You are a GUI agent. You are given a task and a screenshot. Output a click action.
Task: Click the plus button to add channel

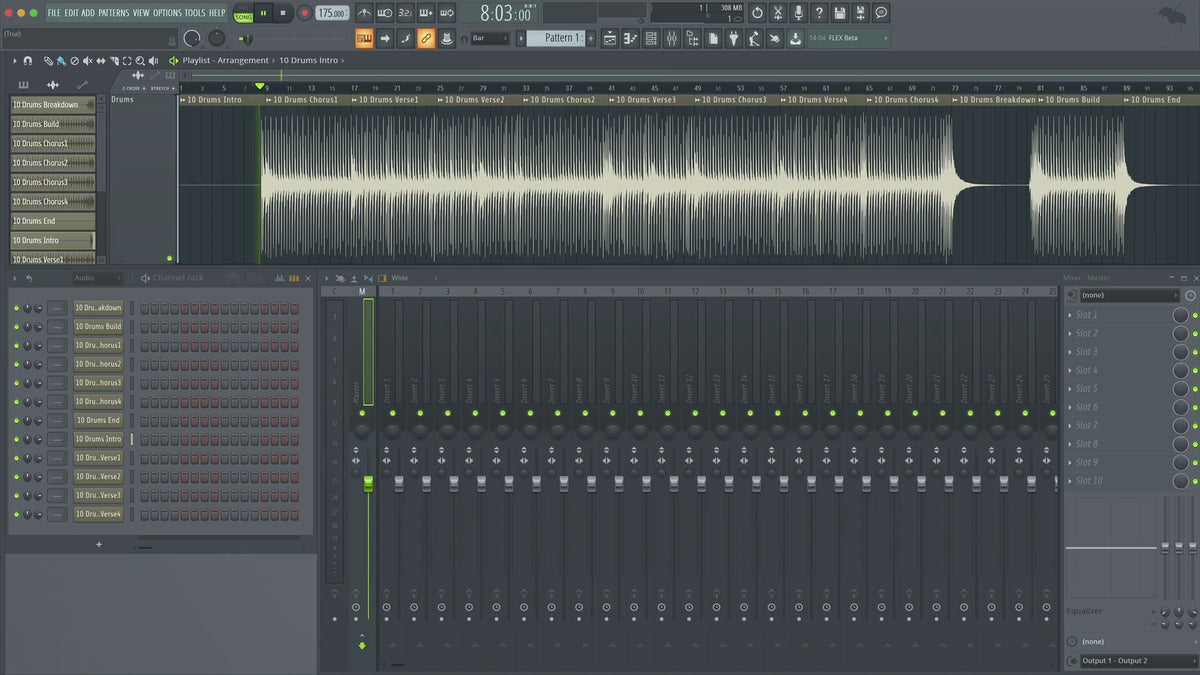98,545
